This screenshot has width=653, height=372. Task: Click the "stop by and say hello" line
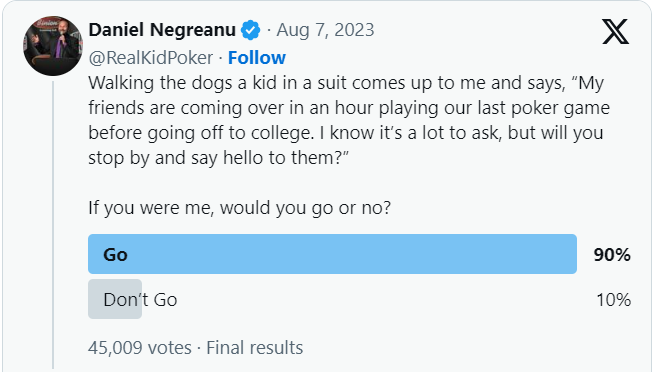tap(218, 158)
